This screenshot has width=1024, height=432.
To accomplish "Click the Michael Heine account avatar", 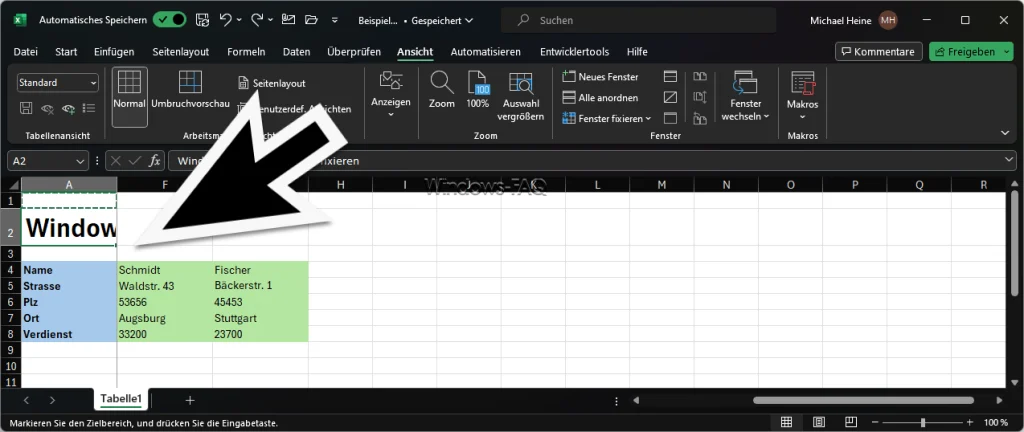I will pyautogui.click(x=888, y=20).
